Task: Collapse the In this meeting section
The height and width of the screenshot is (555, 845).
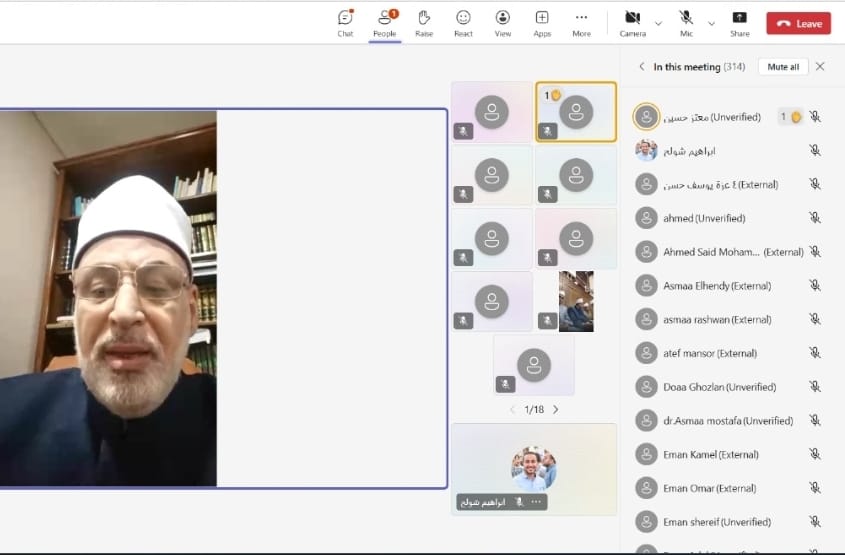Action: tap(642, 67)
